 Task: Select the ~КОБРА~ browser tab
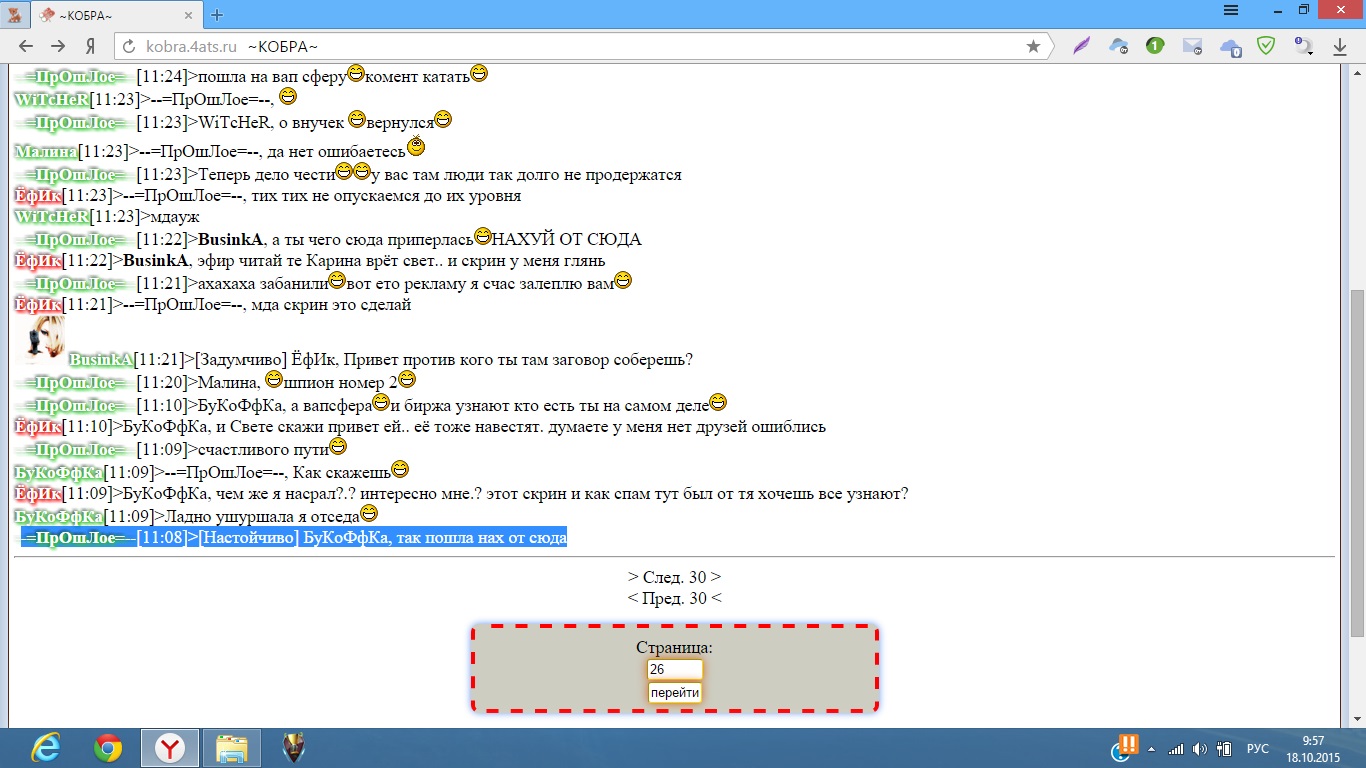(x=115, y=15)
